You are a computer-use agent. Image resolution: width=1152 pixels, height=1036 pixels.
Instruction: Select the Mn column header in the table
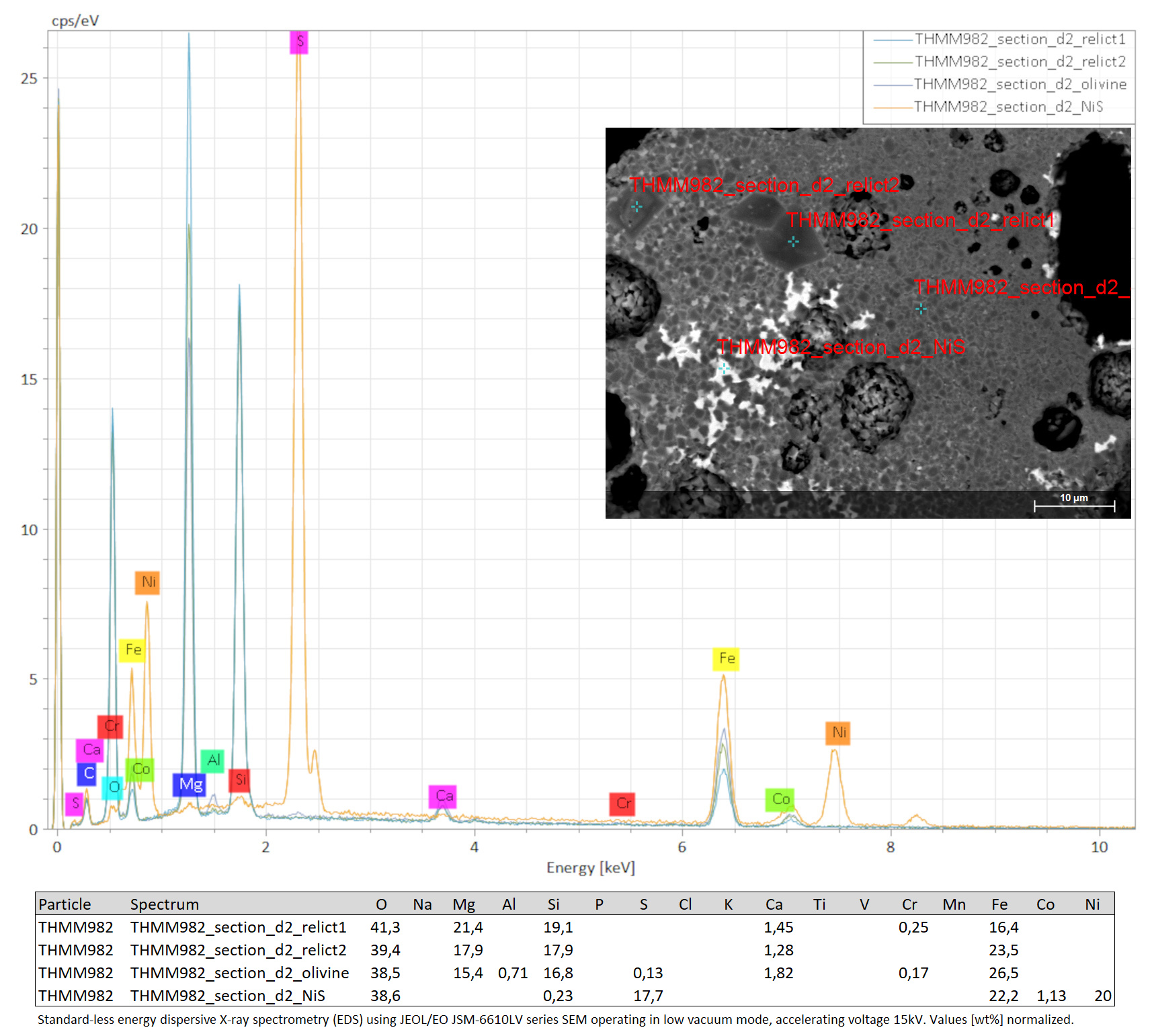tap(954, 904)
